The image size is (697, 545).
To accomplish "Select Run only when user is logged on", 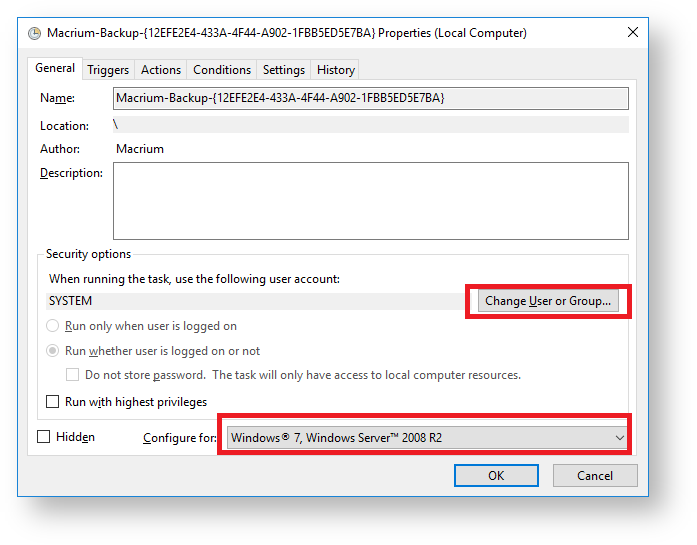I will pyautogui.click(x=54, y=326).
